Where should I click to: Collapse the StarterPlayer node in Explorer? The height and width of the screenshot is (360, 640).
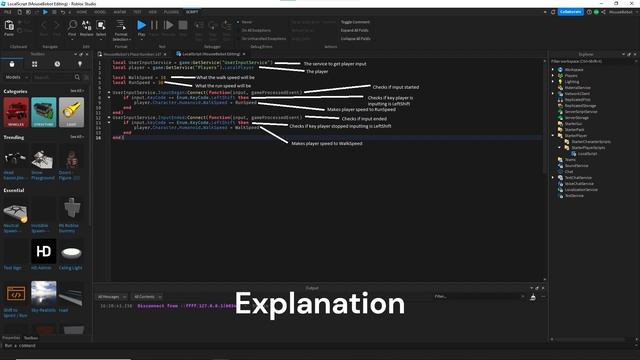[x=553, y=136]
